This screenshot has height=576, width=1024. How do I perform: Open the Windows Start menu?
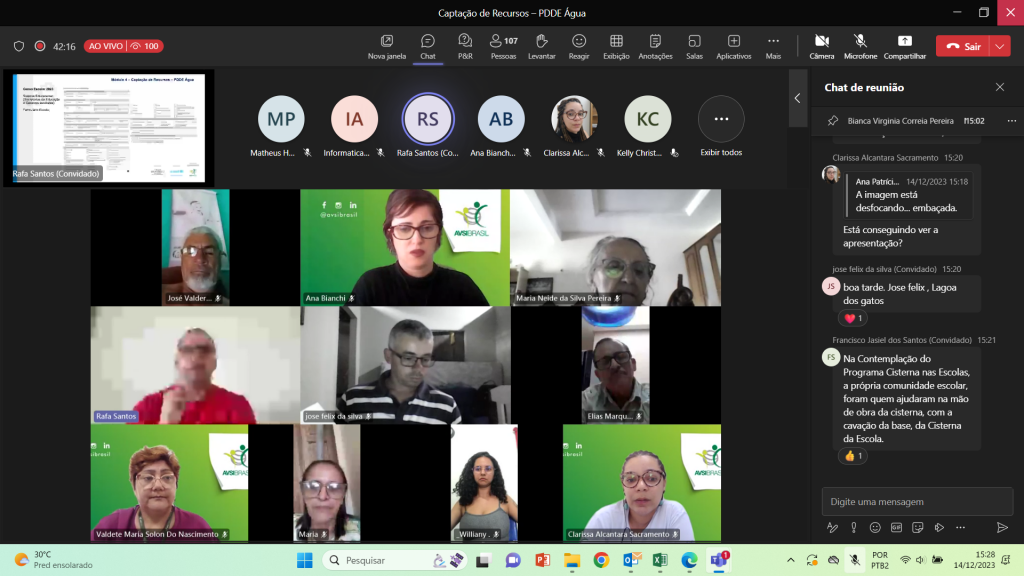tap(305, 560)
